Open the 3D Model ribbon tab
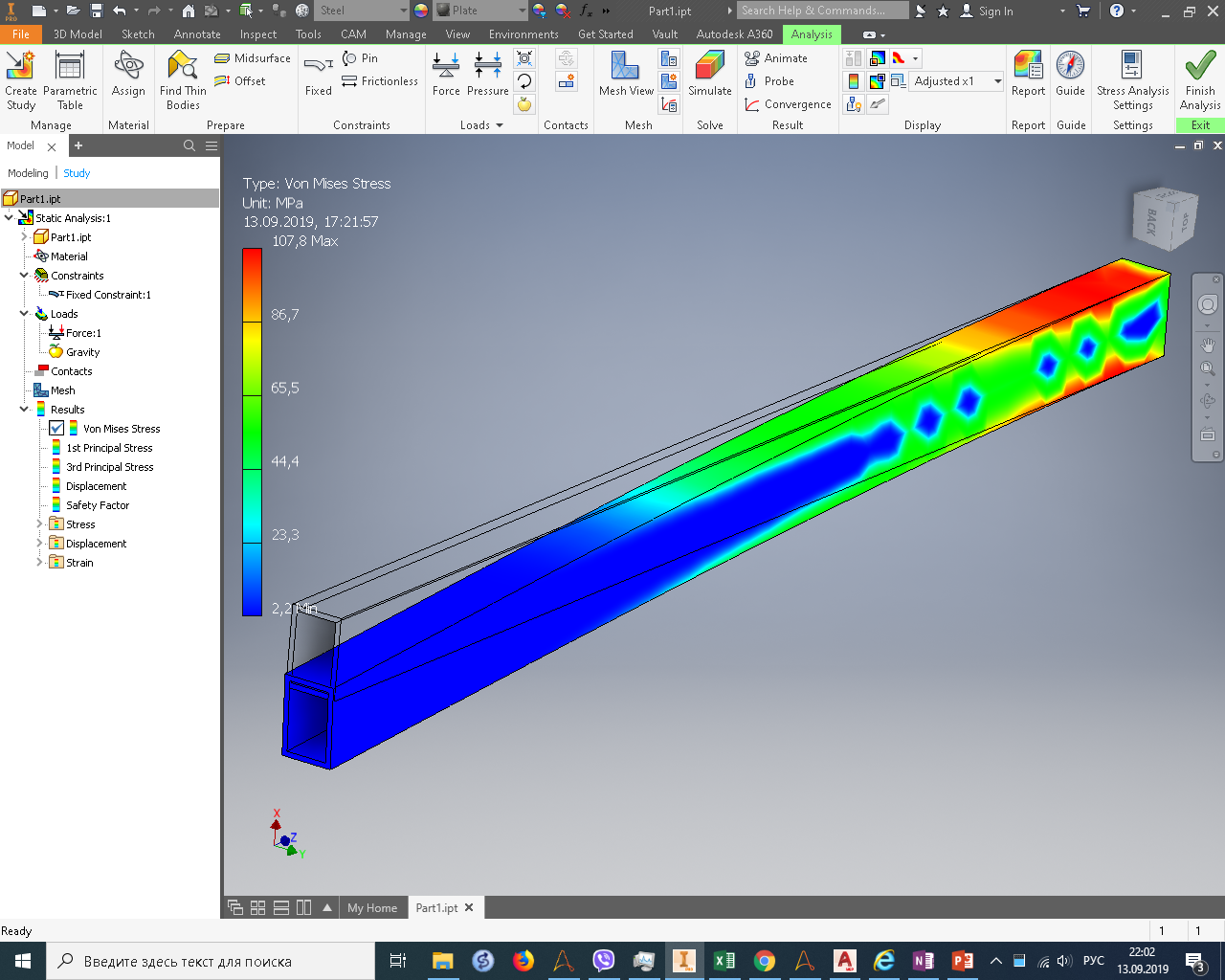The width and height of the screenshot is (1225, 980). pyautogui.click(x=78, y=34)
